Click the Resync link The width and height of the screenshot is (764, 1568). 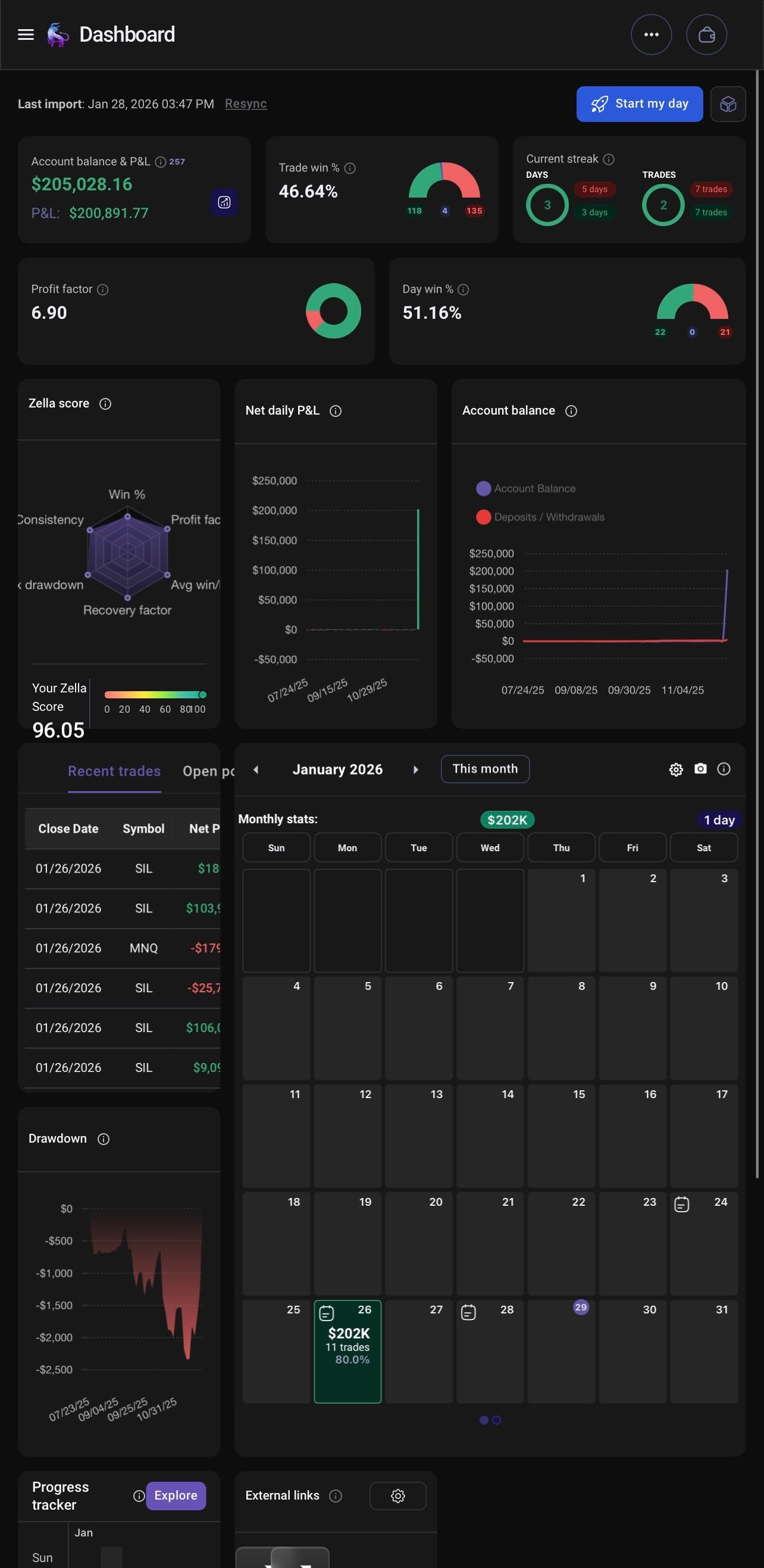(x=246, y=104)
